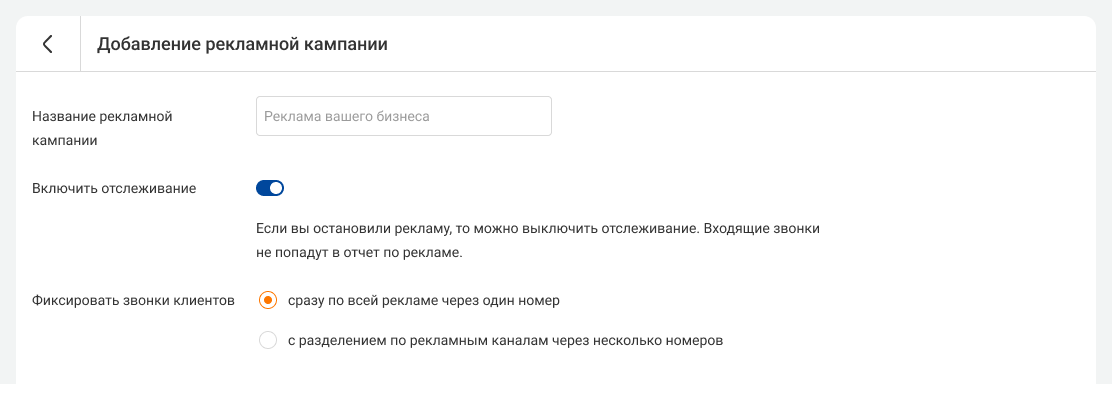Click the orange dot in the selected radio
Image resolution: width=1112 pixels, height=420 pixels.
[x=267, y=300]
